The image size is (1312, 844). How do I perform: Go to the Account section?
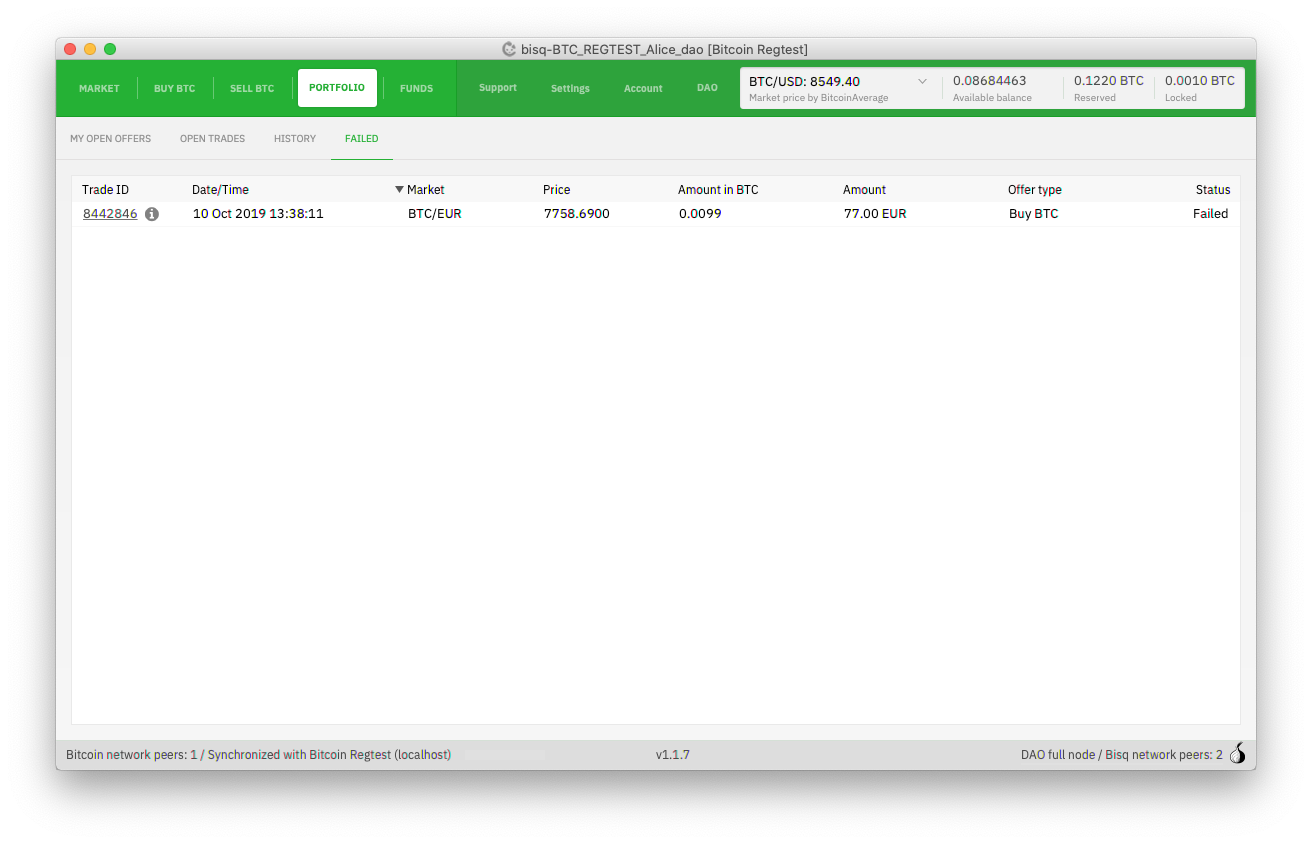[x=643, y=89]
